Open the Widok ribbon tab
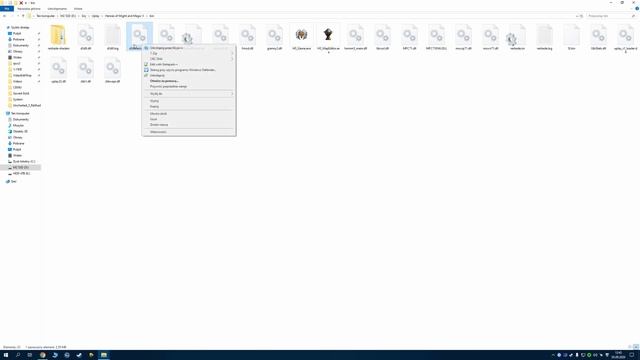 click(x=78, y=9)
